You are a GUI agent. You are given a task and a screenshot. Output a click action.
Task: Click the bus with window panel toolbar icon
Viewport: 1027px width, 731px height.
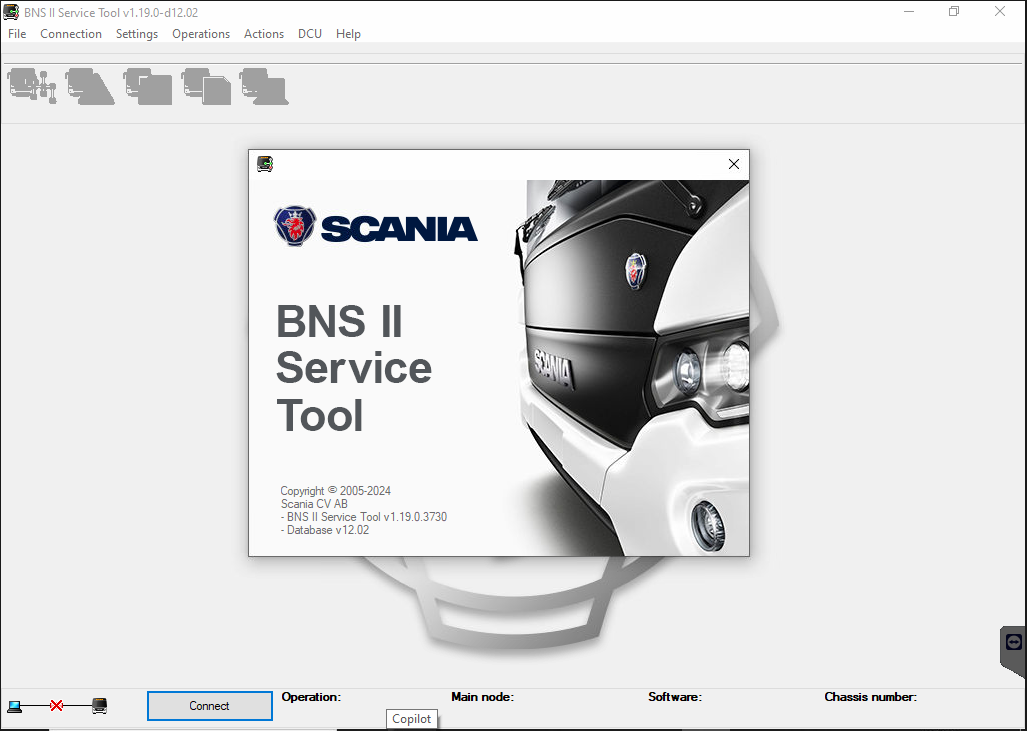tap(148, 86)
